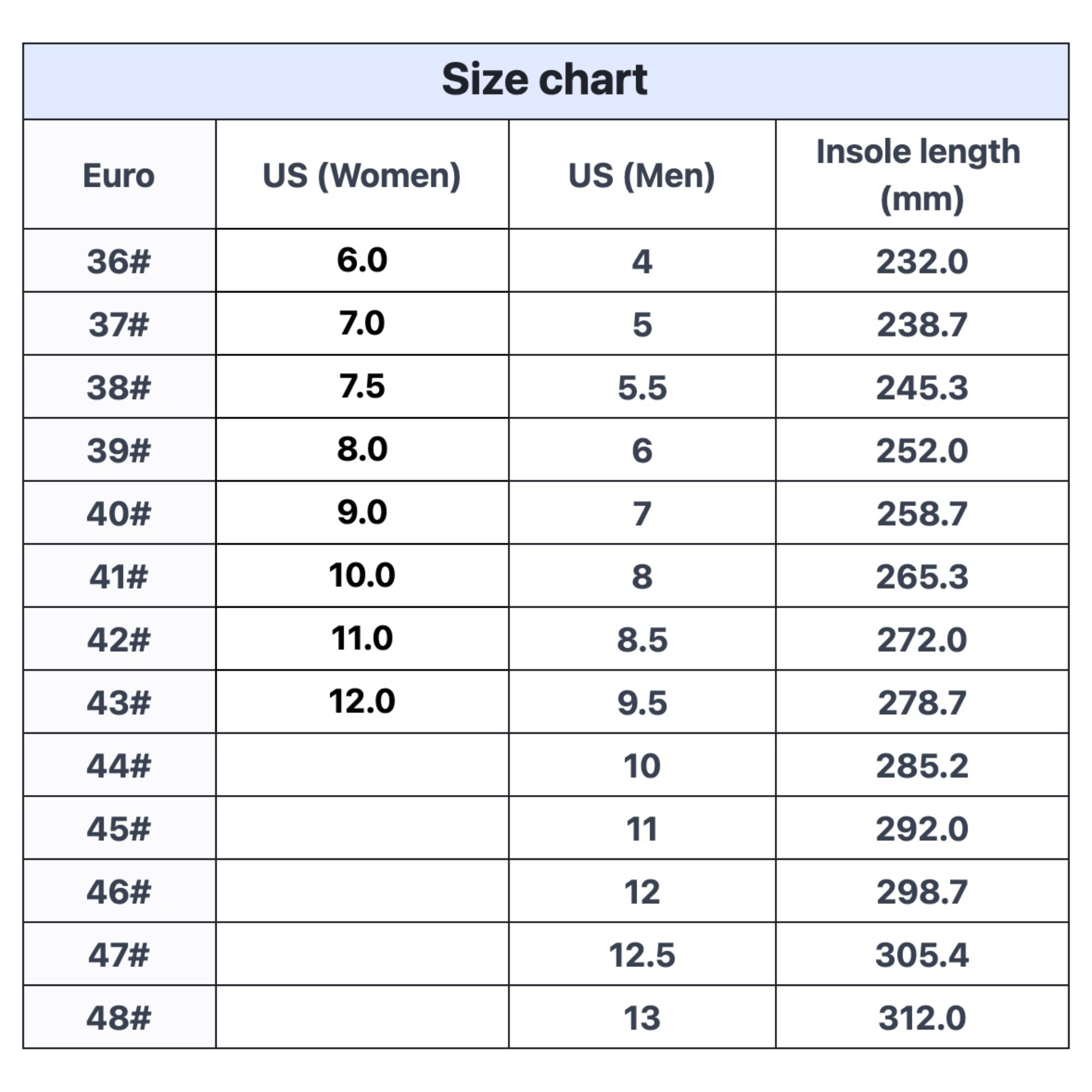
Task: Click the 5.5 US Men size cell
Action: coord(642,388)
